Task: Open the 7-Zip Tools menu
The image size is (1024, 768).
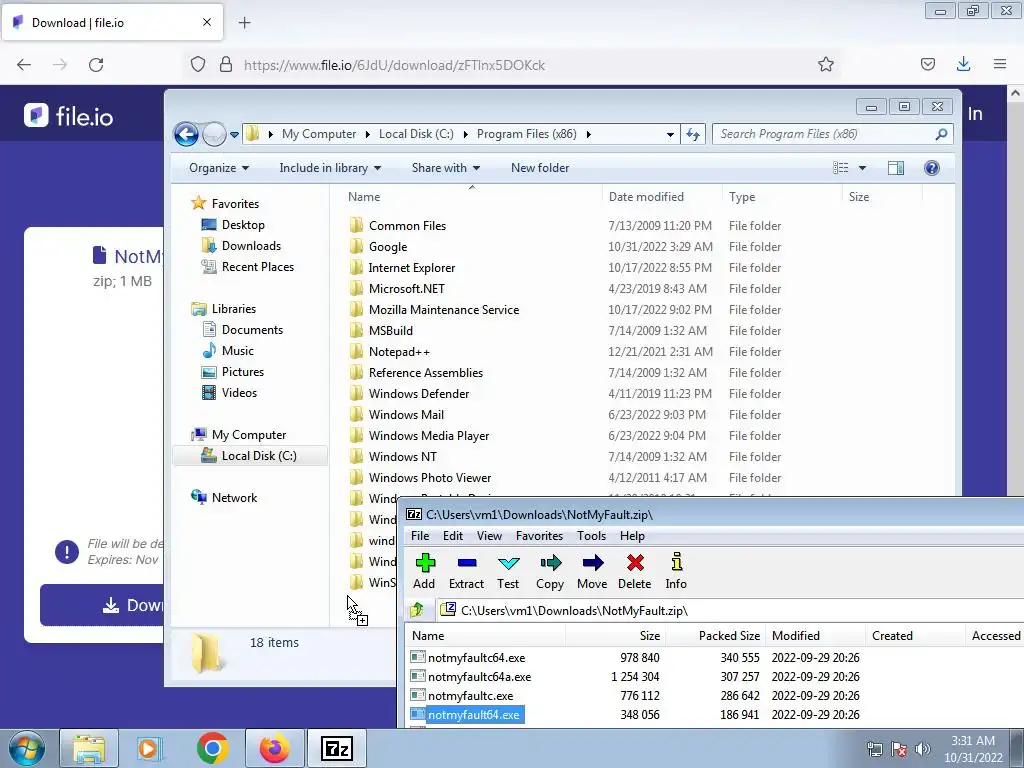Action: tap(592, 536)
